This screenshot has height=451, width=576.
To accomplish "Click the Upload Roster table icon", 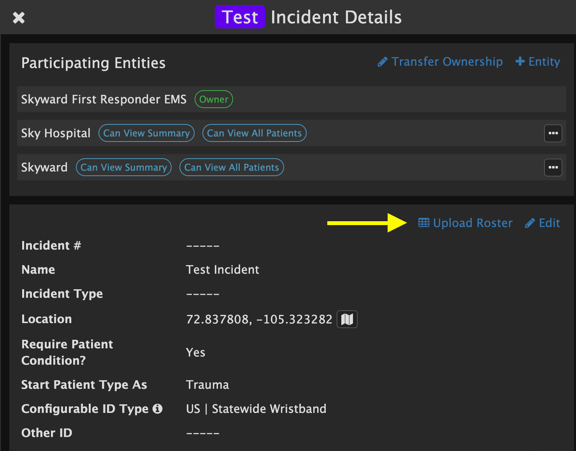I will (424, 223).
